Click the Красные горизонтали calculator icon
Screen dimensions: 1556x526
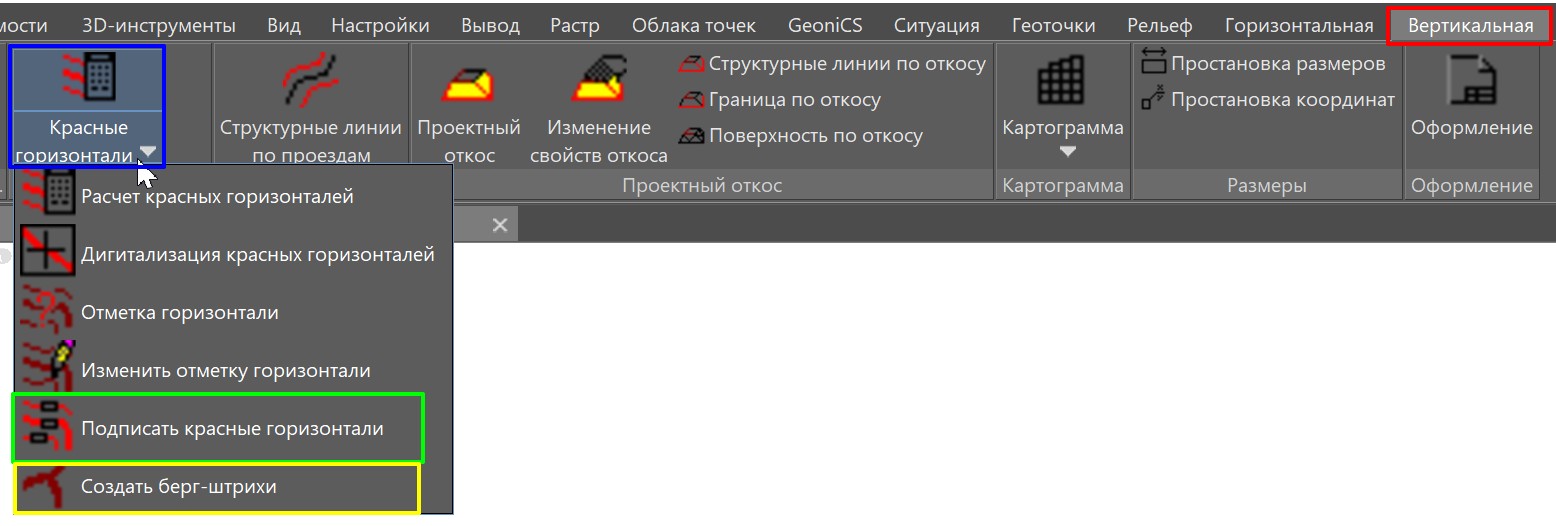(x=87, y=77)
